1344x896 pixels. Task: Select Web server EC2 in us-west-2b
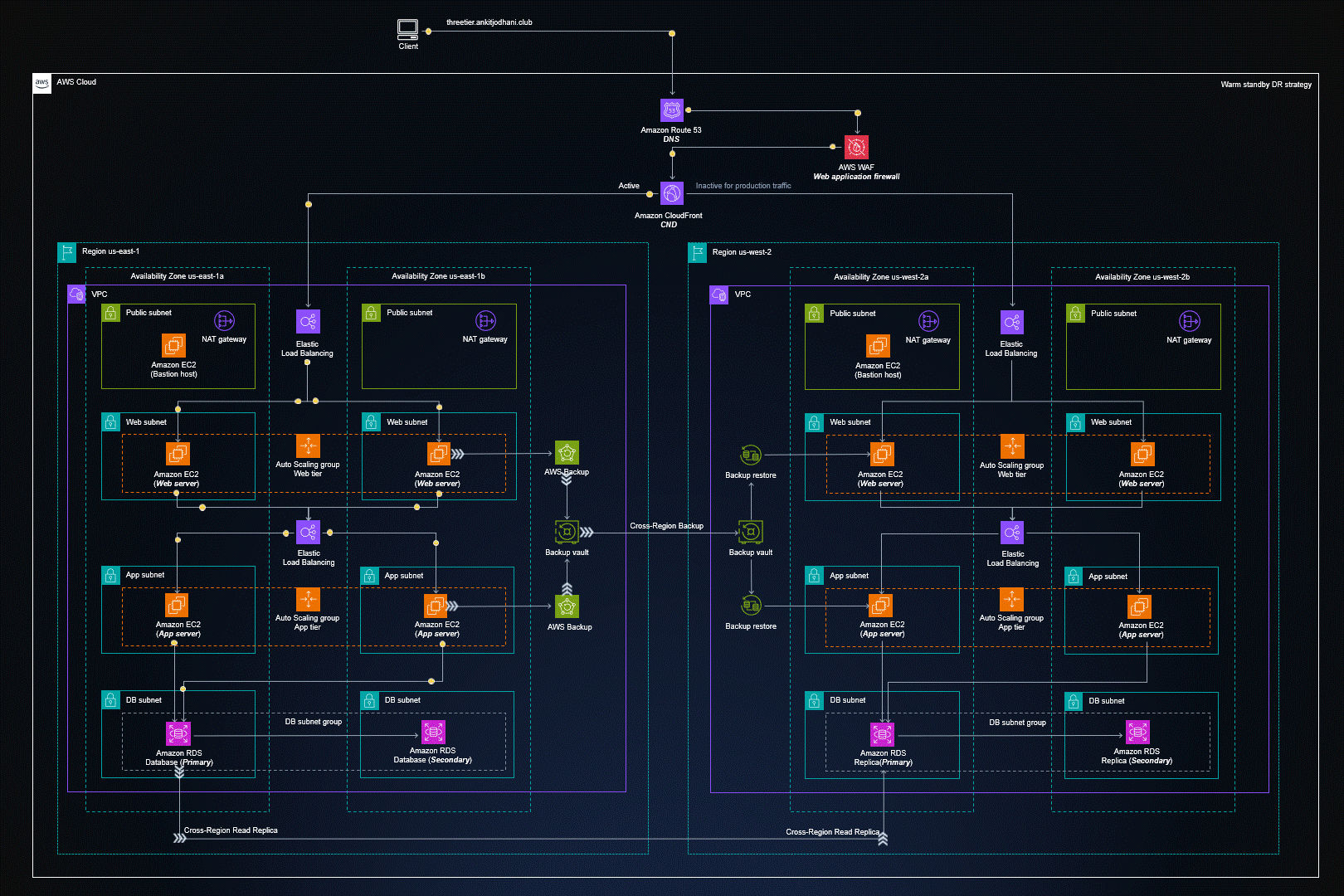[1142, 454]
